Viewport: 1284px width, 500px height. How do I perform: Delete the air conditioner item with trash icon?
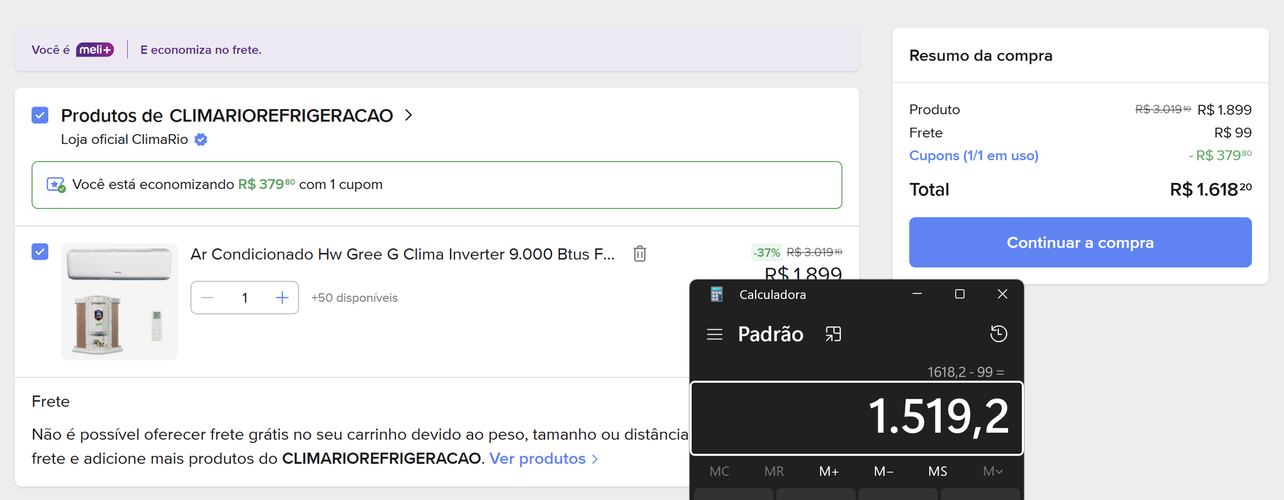[640, 254]
